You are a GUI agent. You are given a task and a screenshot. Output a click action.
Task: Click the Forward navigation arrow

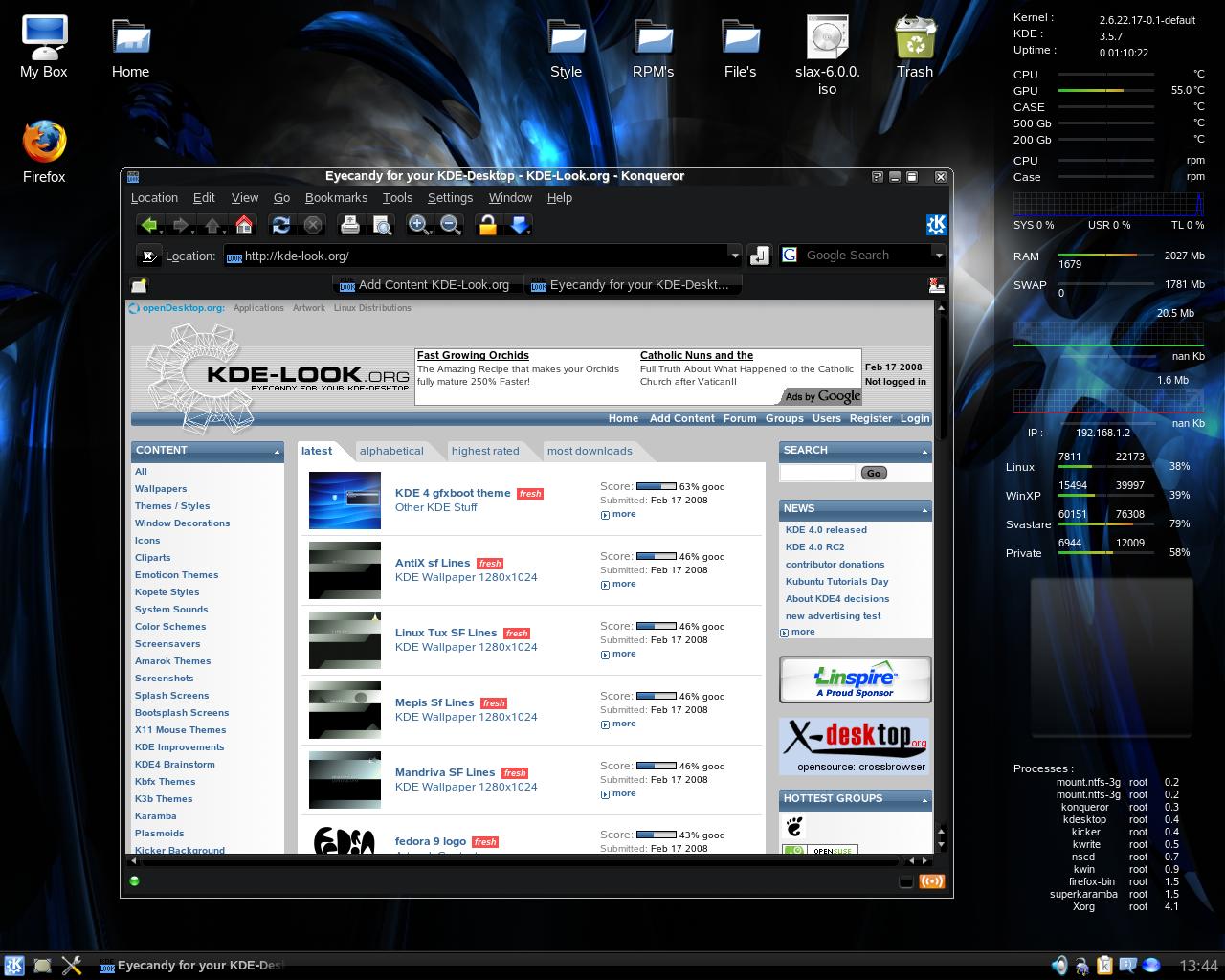(x=179, y=225)
